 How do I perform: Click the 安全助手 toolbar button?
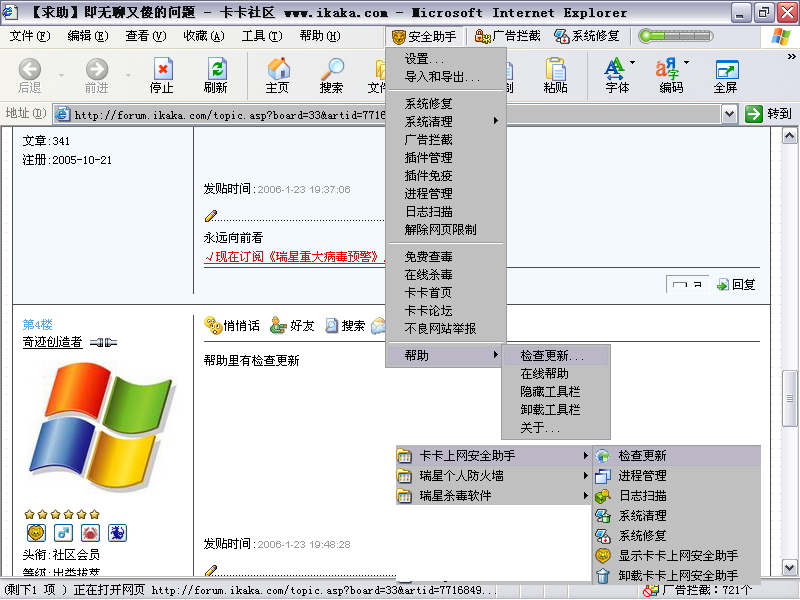pos(424,37)
